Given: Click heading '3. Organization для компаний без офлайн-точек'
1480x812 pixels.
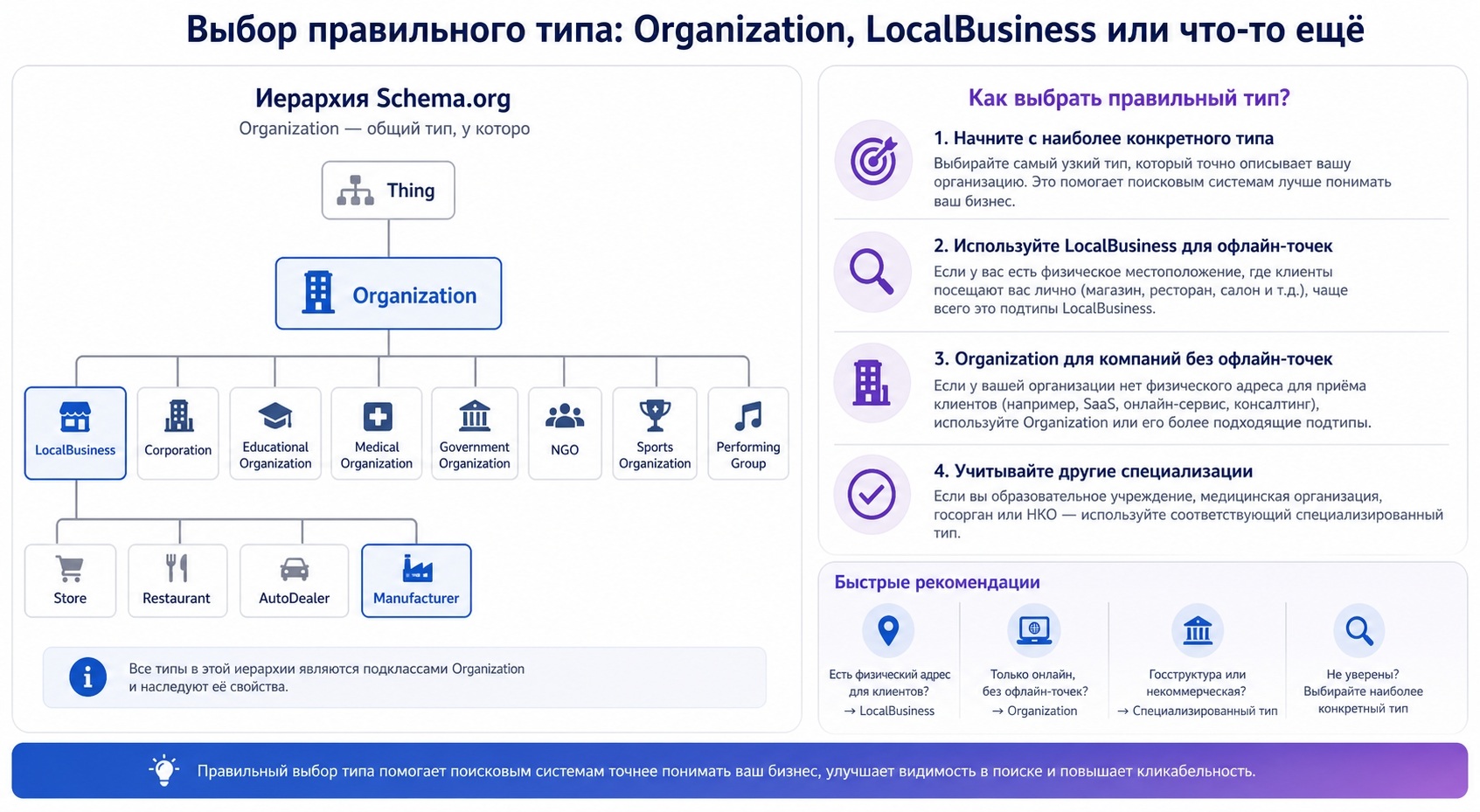Looking at the screenshot, I should pyautogui.click(x=1133, y=359).
